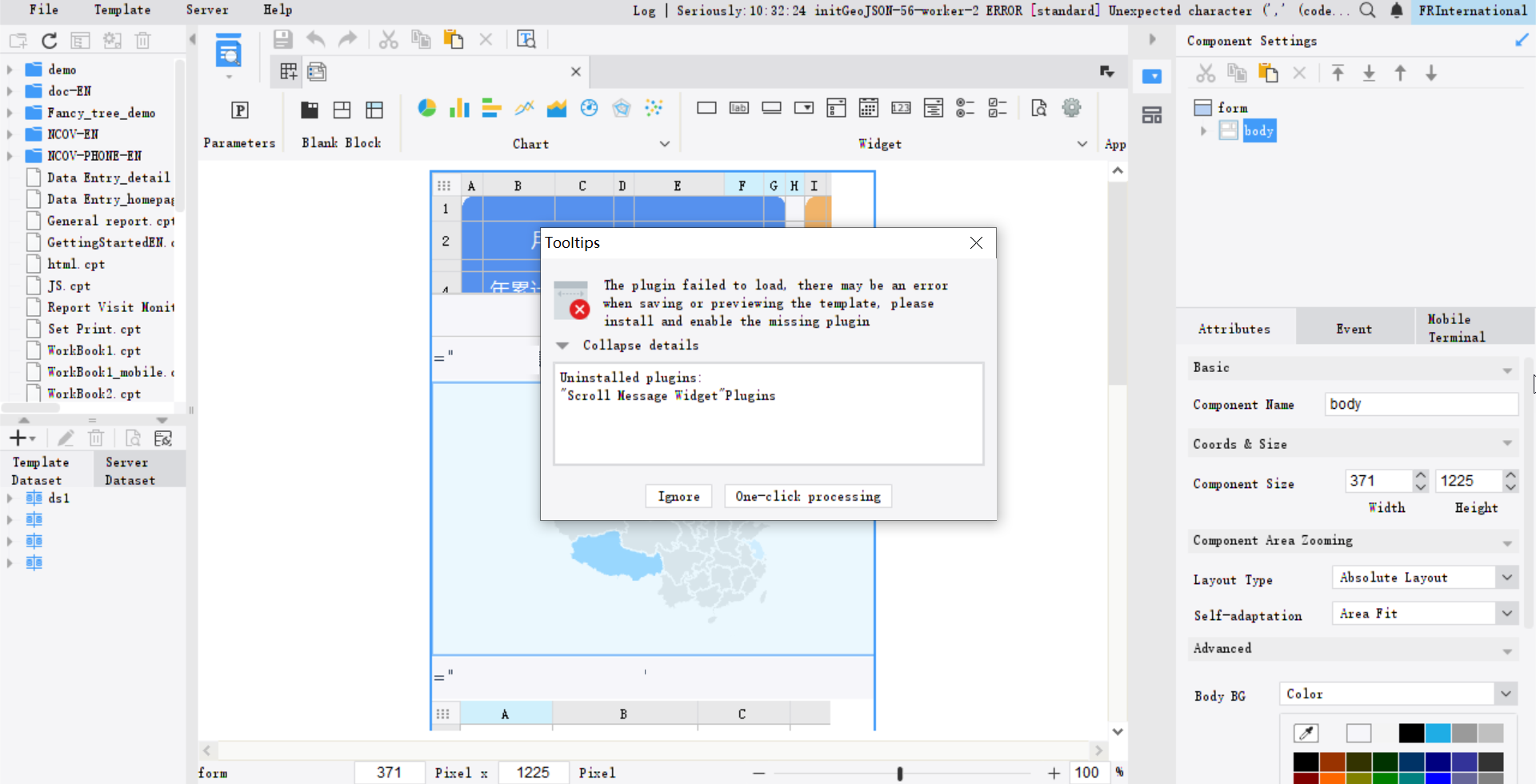Expand ds1 dataset node
The width and height of the screenshot is (1536, 784).
[10, 498]
